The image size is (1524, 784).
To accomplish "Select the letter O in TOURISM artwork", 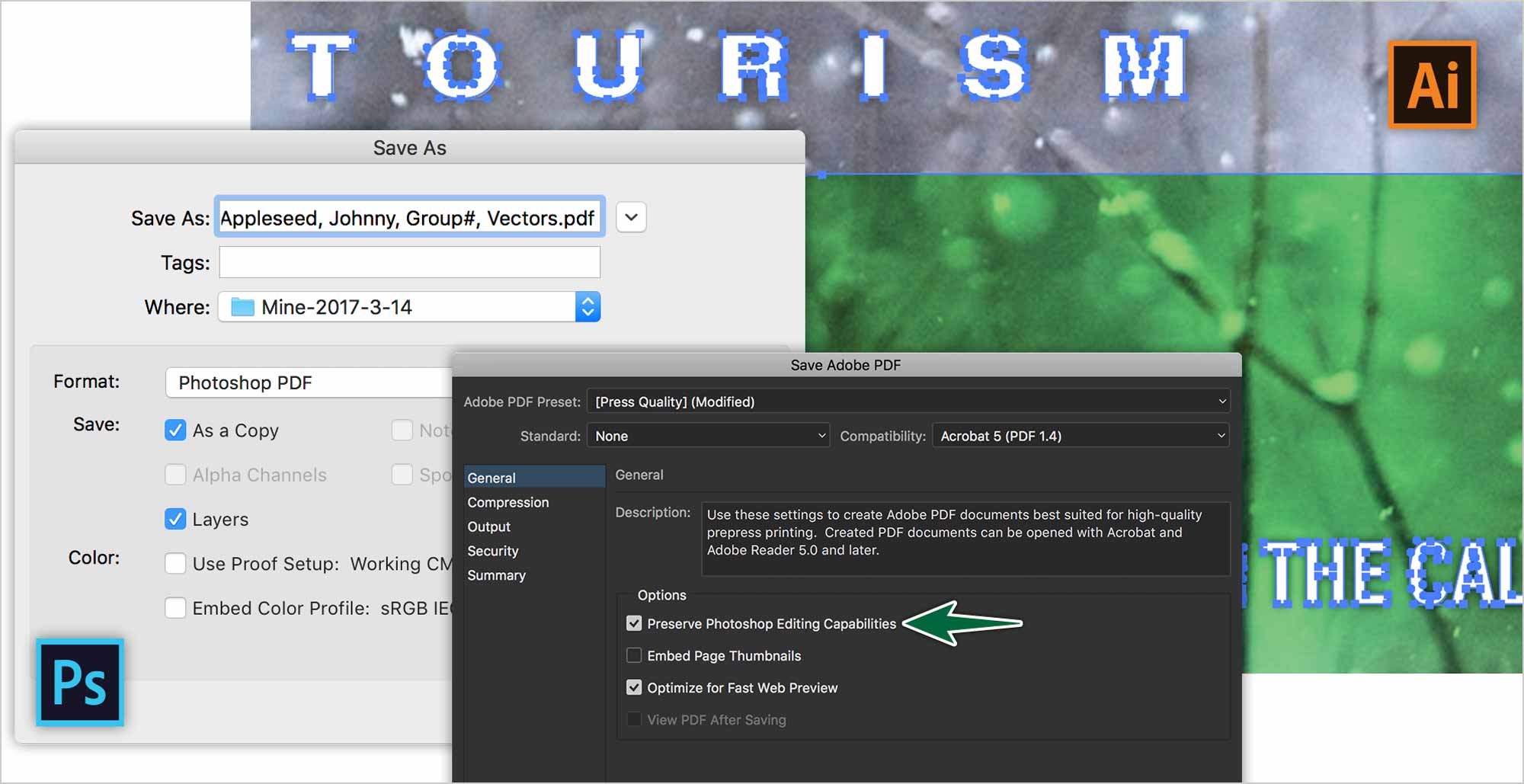I will 461,66.
